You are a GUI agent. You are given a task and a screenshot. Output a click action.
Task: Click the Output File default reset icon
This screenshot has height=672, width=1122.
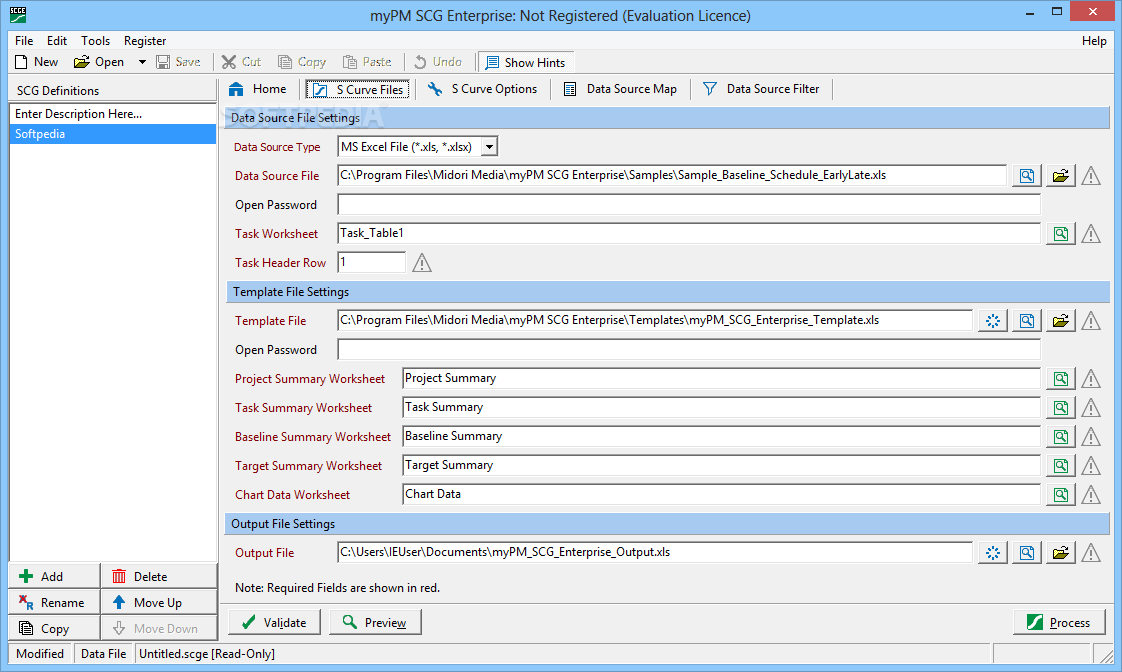pos(993,553)
